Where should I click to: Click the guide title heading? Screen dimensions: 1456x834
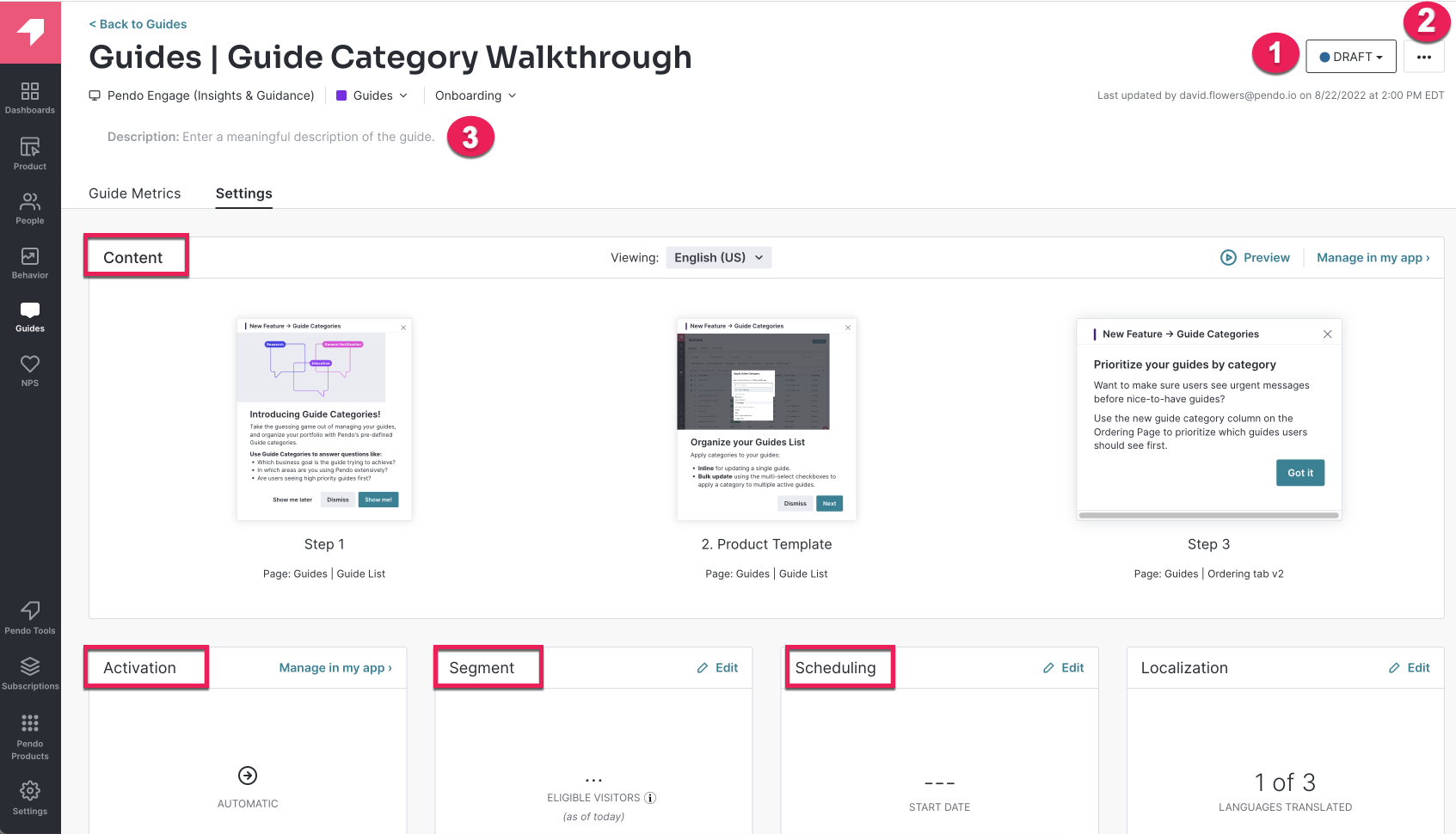(390, 58)
